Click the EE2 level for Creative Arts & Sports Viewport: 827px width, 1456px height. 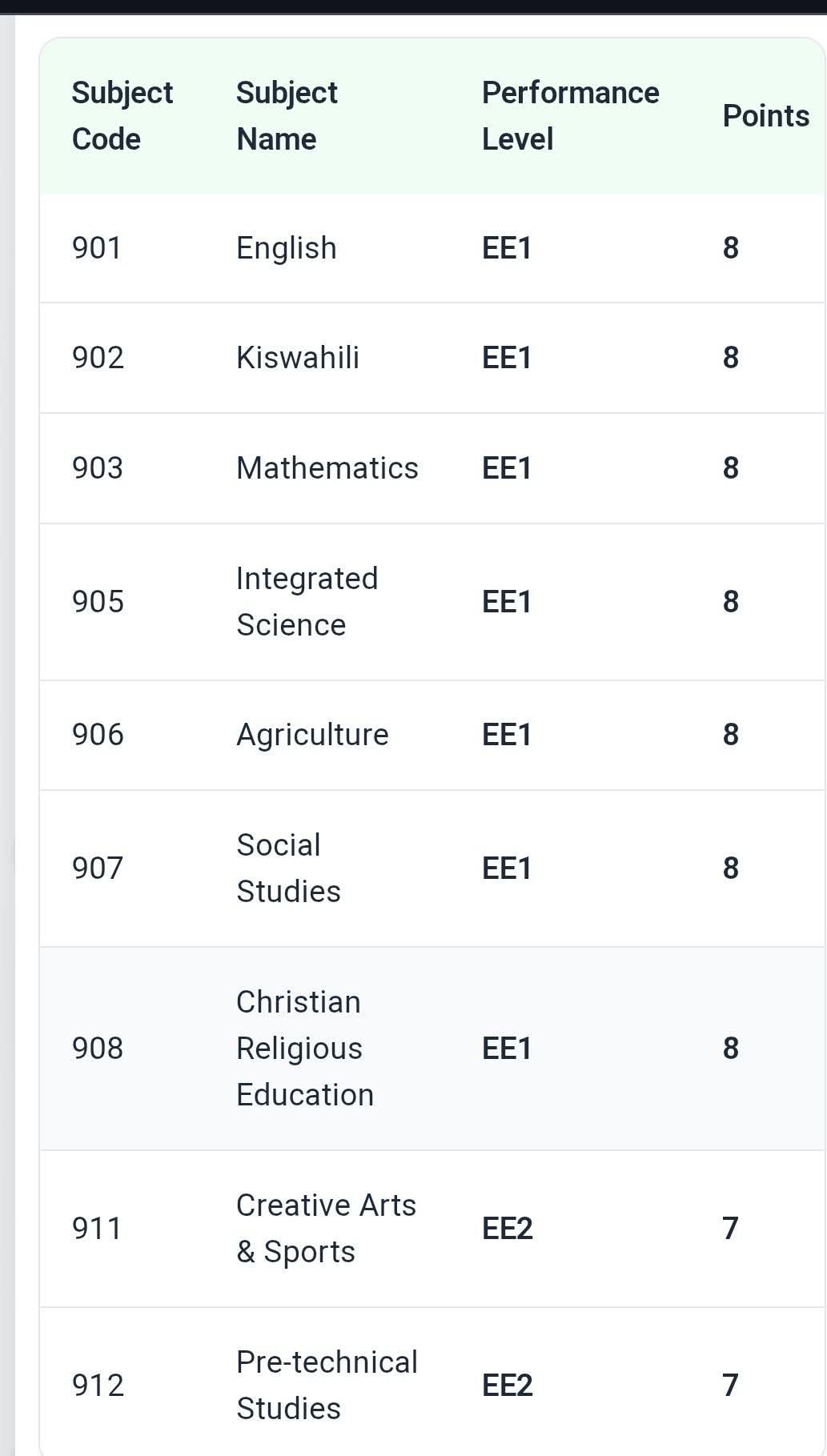507,1229
